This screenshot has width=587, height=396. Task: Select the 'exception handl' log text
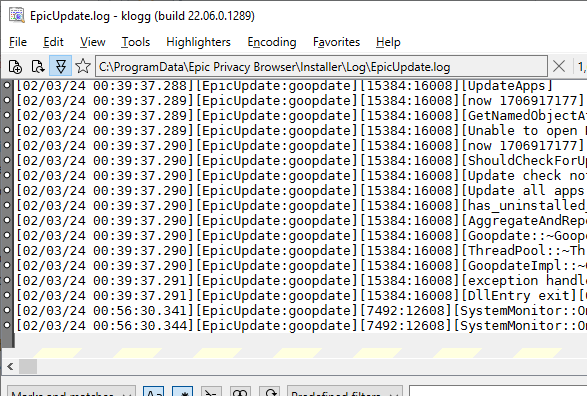pos(527,280)
